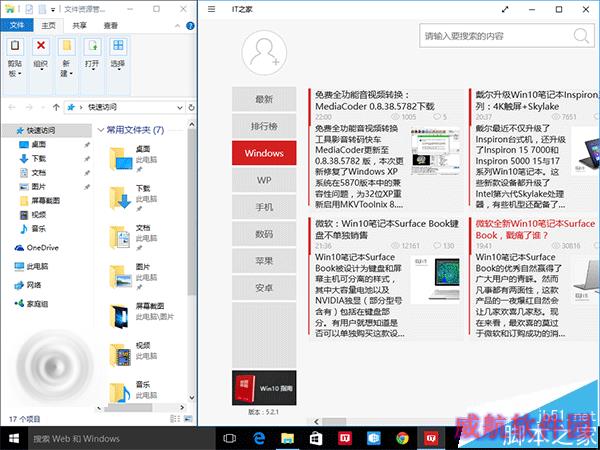Open the MediaCoder 0.8.38.5782 article headline
Screen dimensions: 600x450
coord(375,101)
